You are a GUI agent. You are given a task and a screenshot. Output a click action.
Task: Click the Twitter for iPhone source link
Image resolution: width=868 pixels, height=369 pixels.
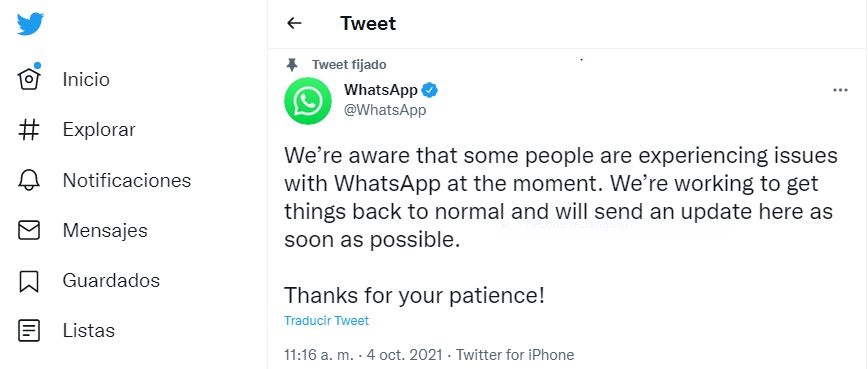(x=515, y=355)
